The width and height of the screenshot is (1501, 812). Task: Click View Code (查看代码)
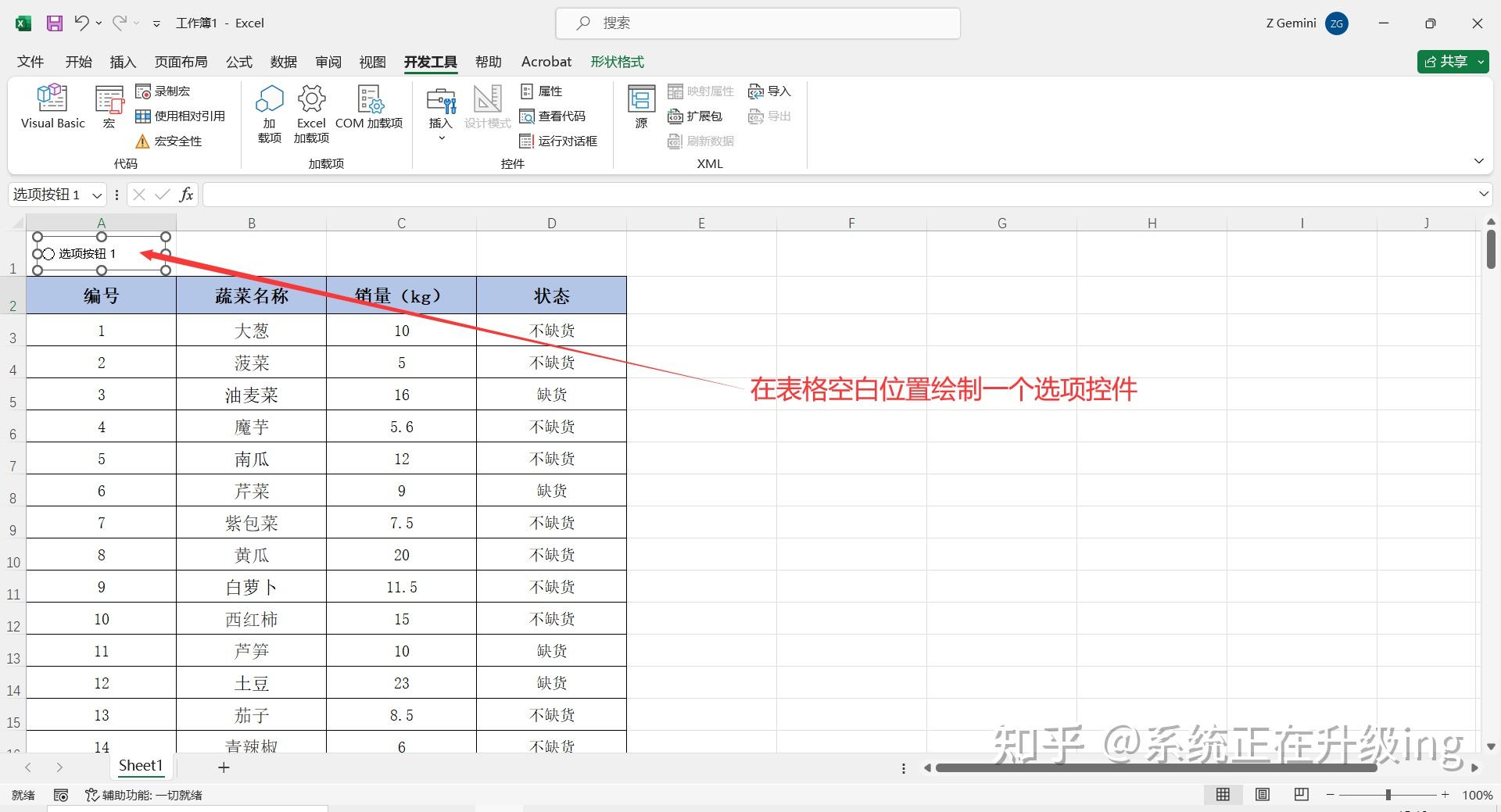pos(552,116)
